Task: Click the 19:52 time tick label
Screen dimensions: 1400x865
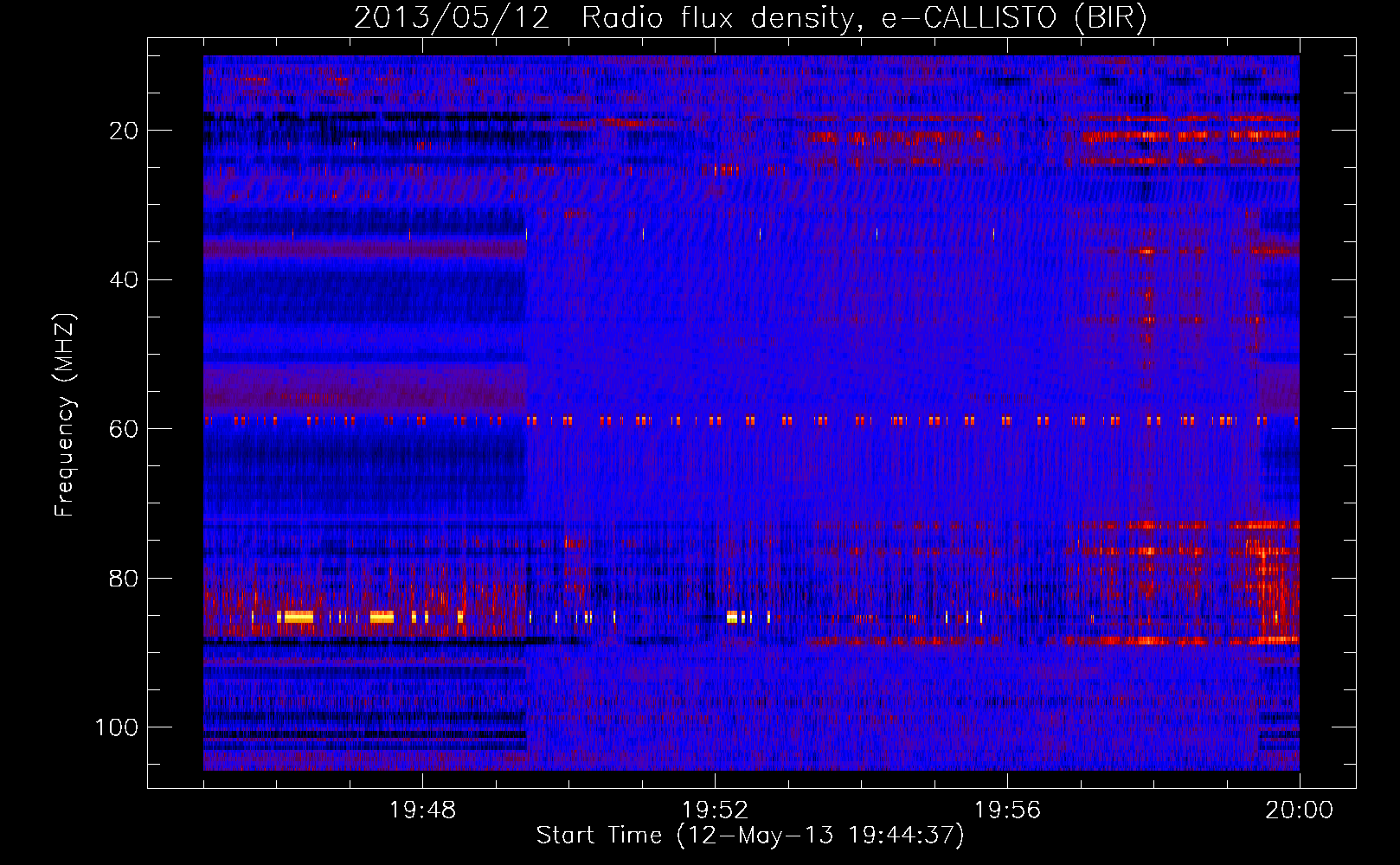Action: pos(715,811)
